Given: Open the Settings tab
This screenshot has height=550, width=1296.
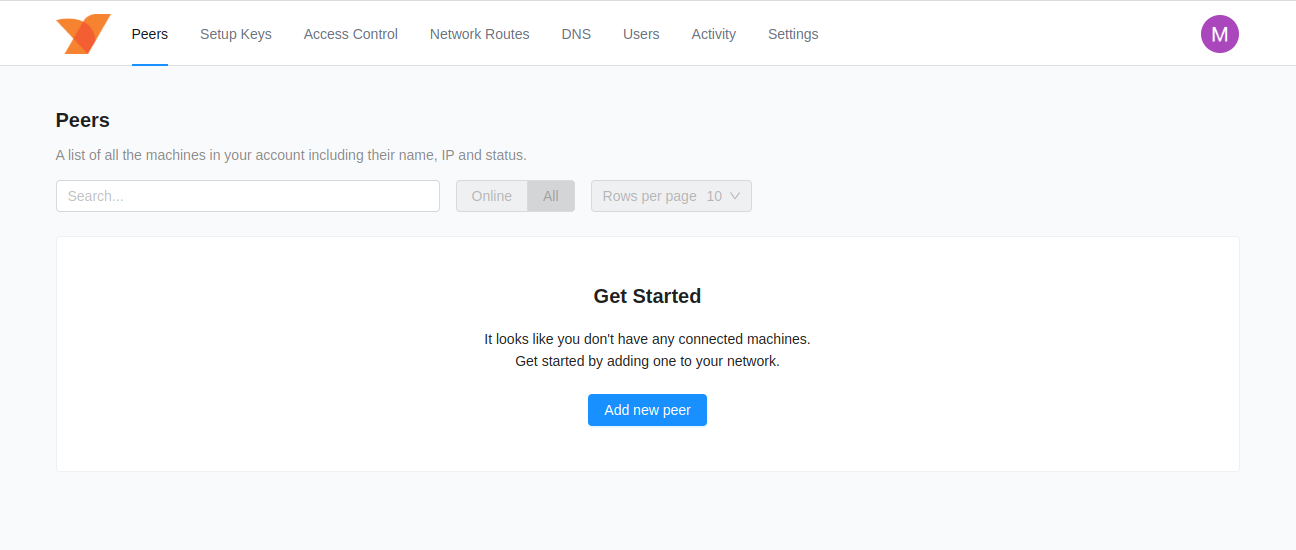Looking at the screenshot, I should pyautogui.click(x=793, y=34).
